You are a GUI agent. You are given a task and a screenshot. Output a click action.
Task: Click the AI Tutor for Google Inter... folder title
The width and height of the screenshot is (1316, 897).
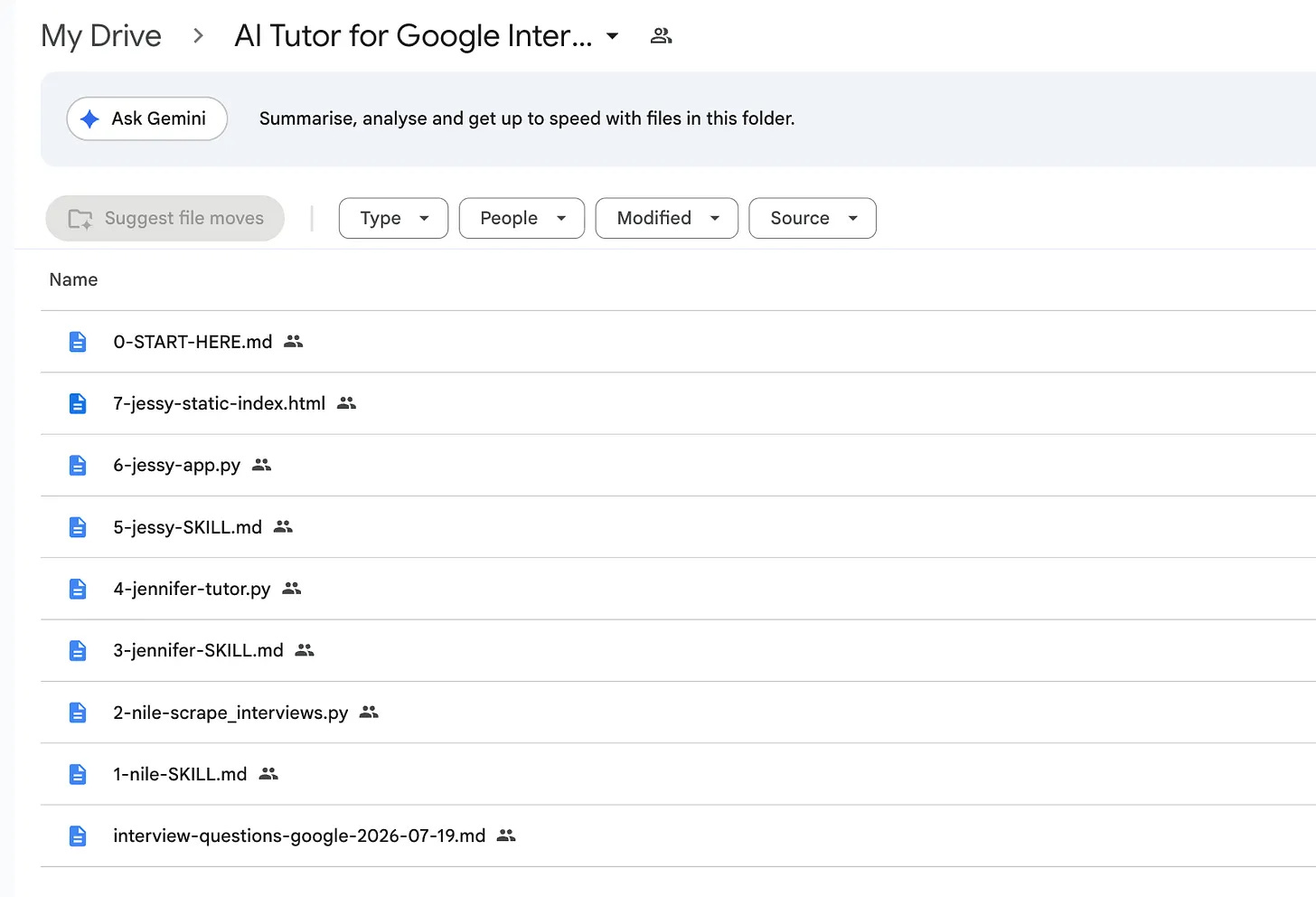[413, 36]
